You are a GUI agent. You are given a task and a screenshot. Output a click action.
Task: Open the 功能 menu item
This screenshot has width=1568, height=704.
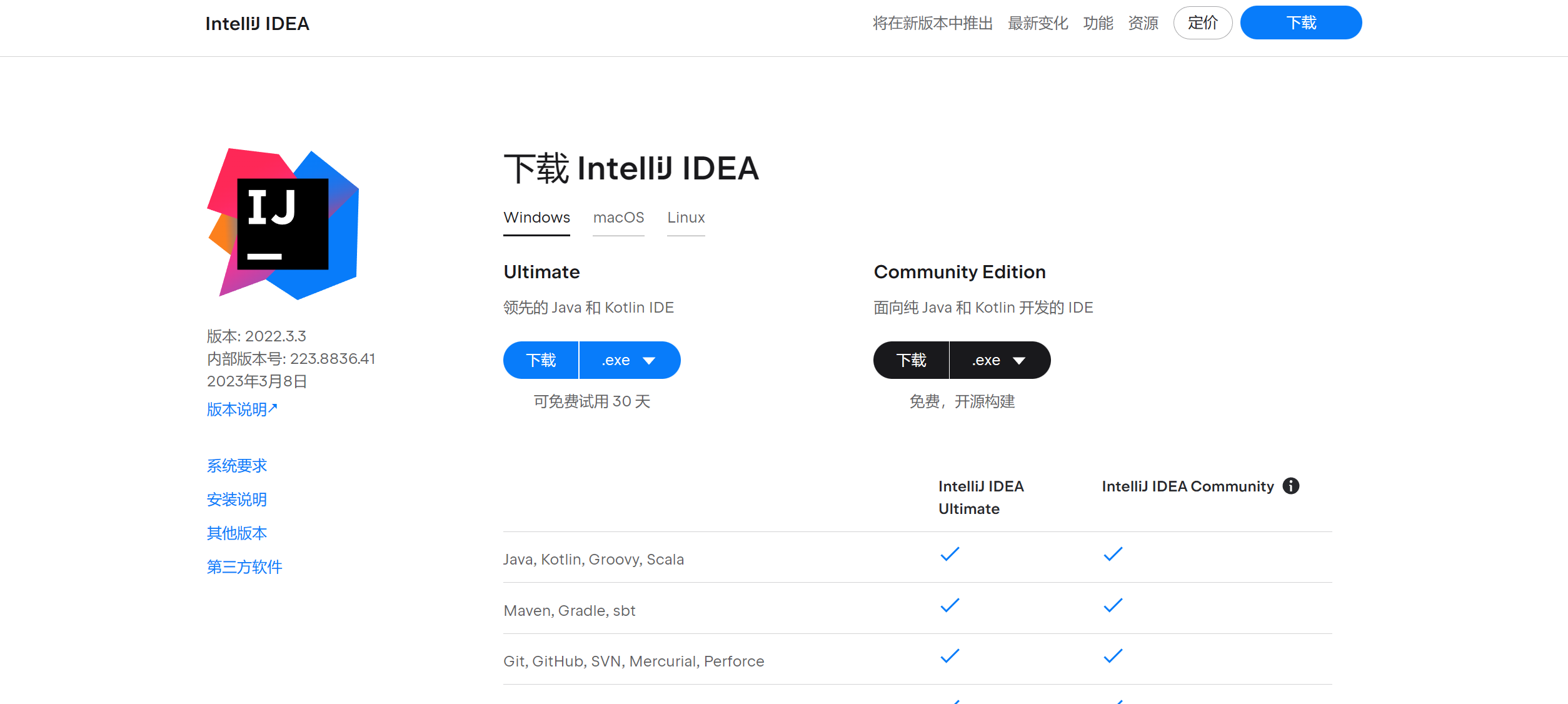pyautogui.click(x=1098, y=23)
